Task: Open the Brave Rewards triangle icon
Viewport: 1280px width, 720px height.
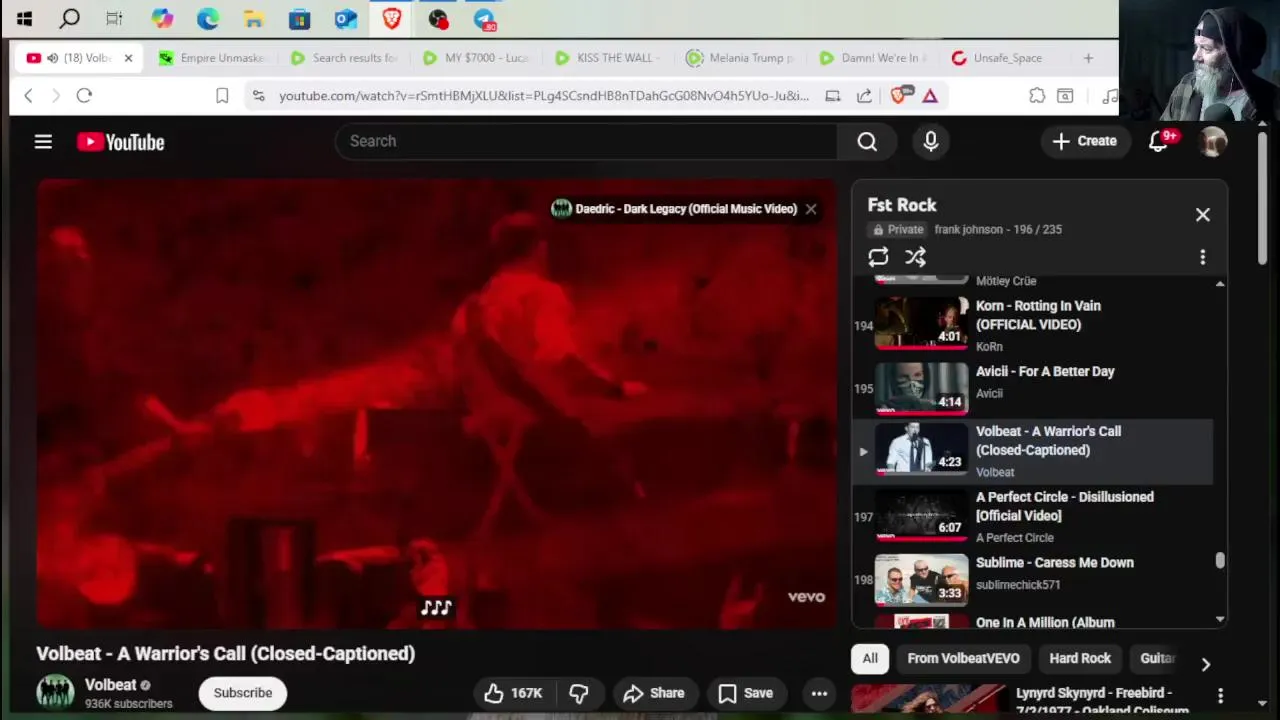Action: coord(930,96)
